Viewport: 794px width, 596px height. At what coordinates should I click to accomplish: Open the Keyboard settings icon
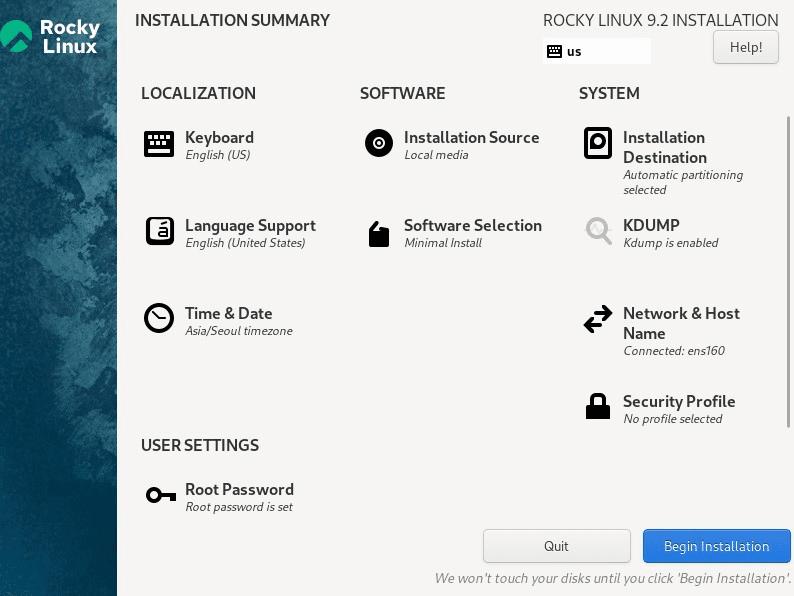158,144
